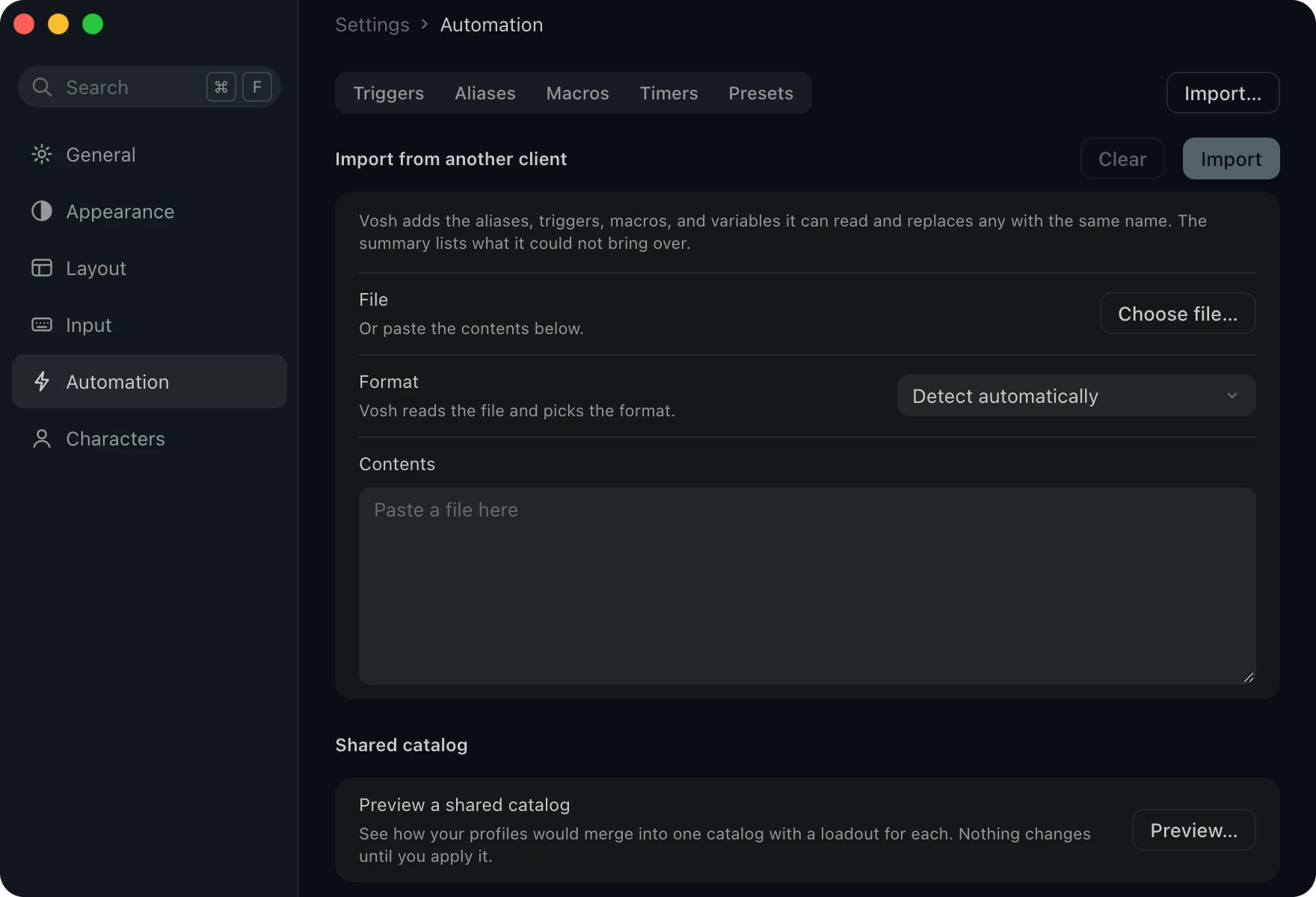Open the Characters section

(150, 438)
